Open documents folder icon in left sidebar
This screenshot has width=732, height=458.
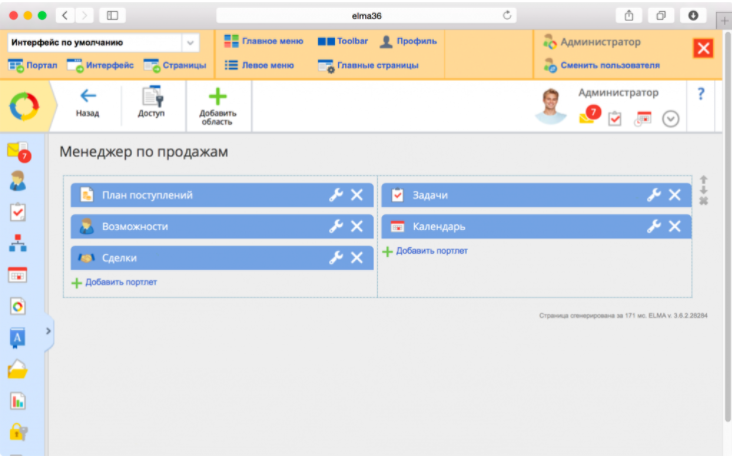pyautogui.click(x=18, y=369)
